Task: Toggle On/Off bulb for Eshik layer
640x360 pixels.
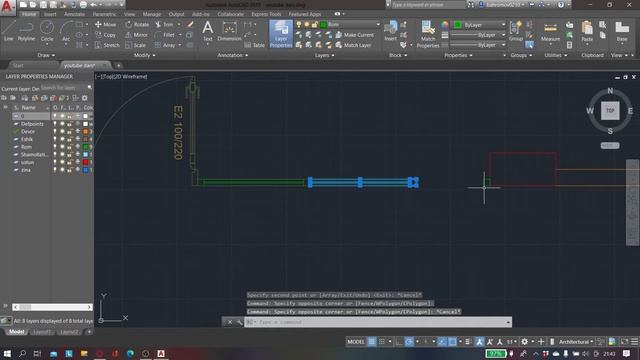Action: click(55, 139)
